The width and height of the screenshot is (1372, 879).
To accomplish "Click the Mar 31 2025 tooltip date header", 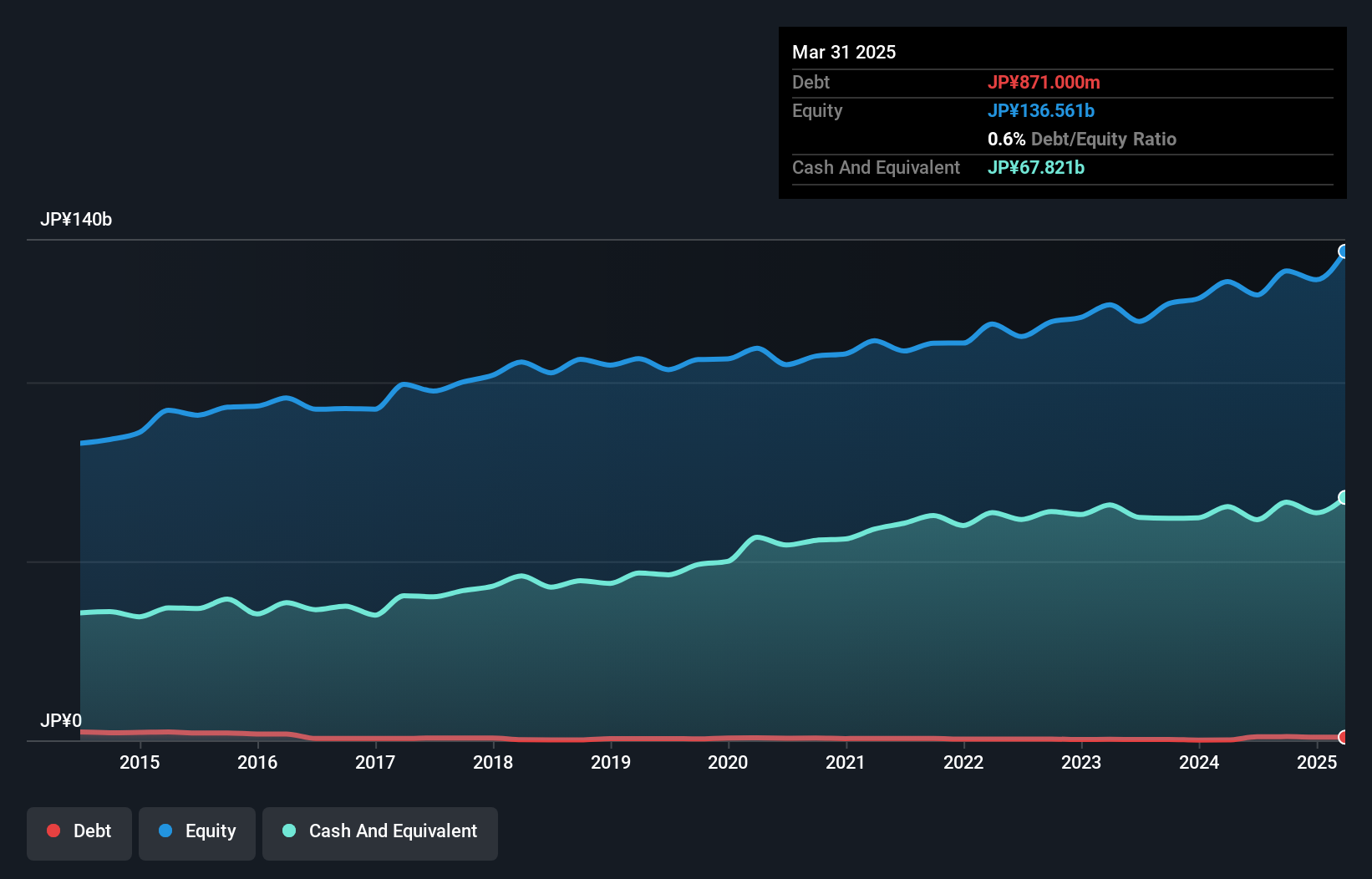I will [844, 52].
